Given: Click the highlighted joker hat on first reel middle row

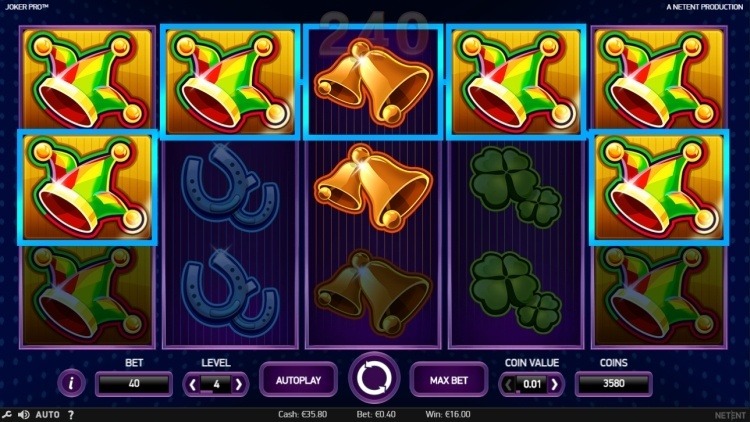Looking at the screenshot, I should tap(87, 187).
